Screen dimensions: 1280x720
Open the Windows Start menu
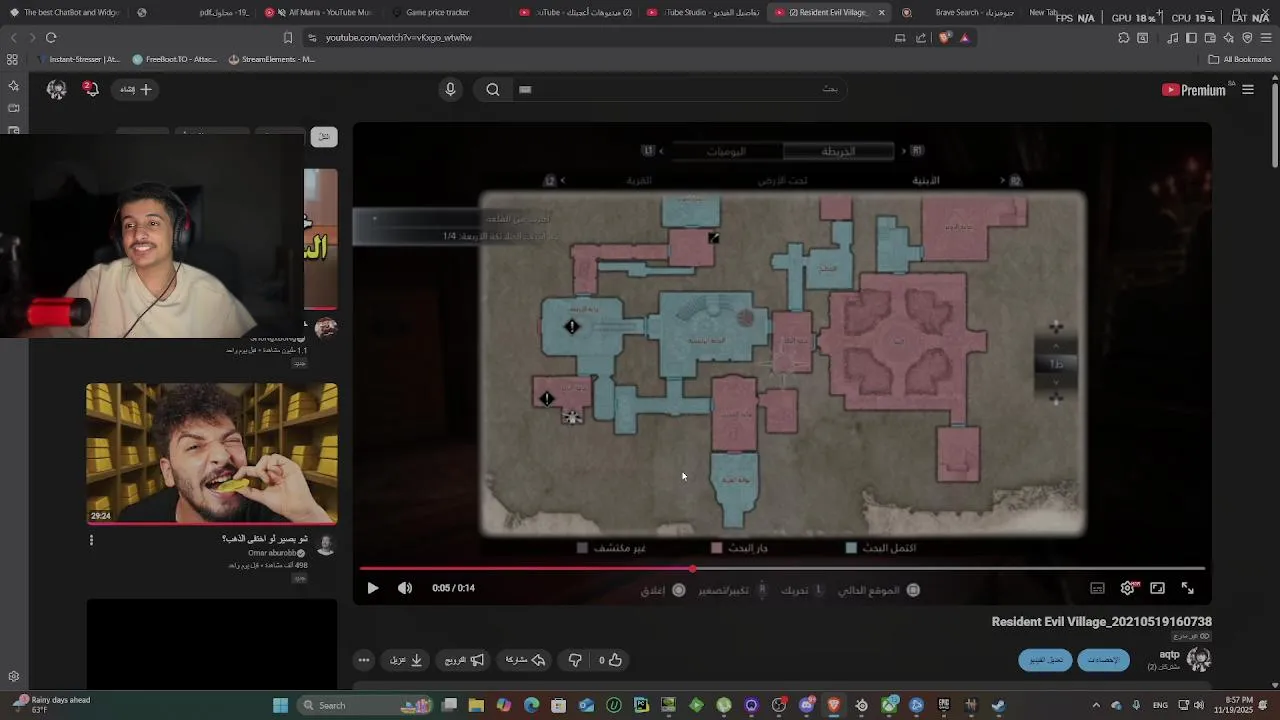pyautogui.click(x=281, y=705)
